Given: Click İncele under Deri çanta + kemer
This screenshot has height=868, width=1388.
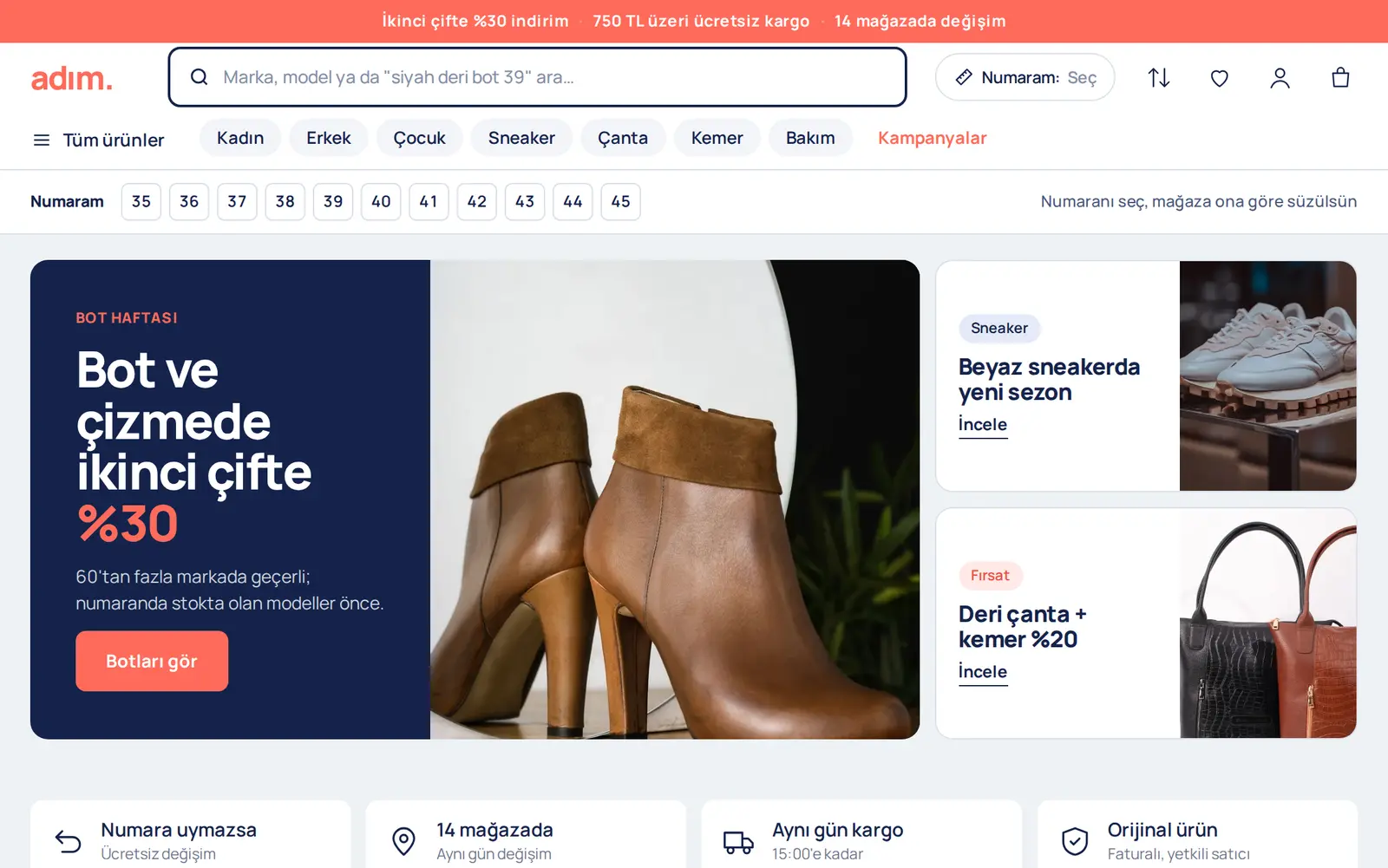Looking at the screenshot, I should click(983, 672).
